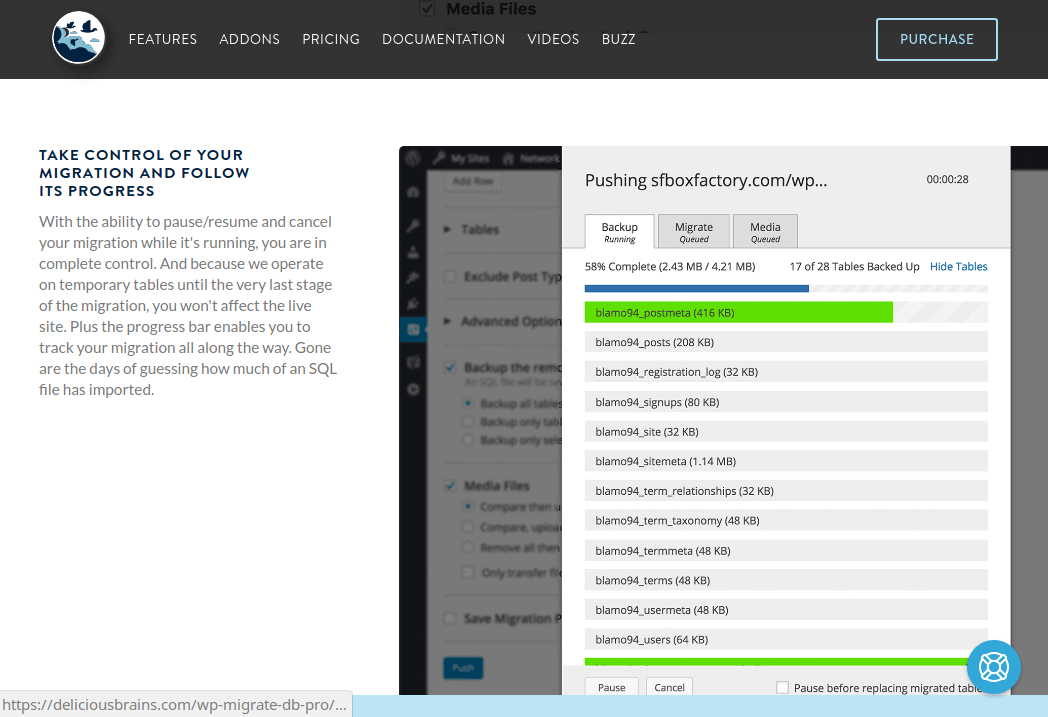This screenshot has width=1048, height=717.
Task: Toggle the Media Files checkbox
Action: (x=450, y=486)
